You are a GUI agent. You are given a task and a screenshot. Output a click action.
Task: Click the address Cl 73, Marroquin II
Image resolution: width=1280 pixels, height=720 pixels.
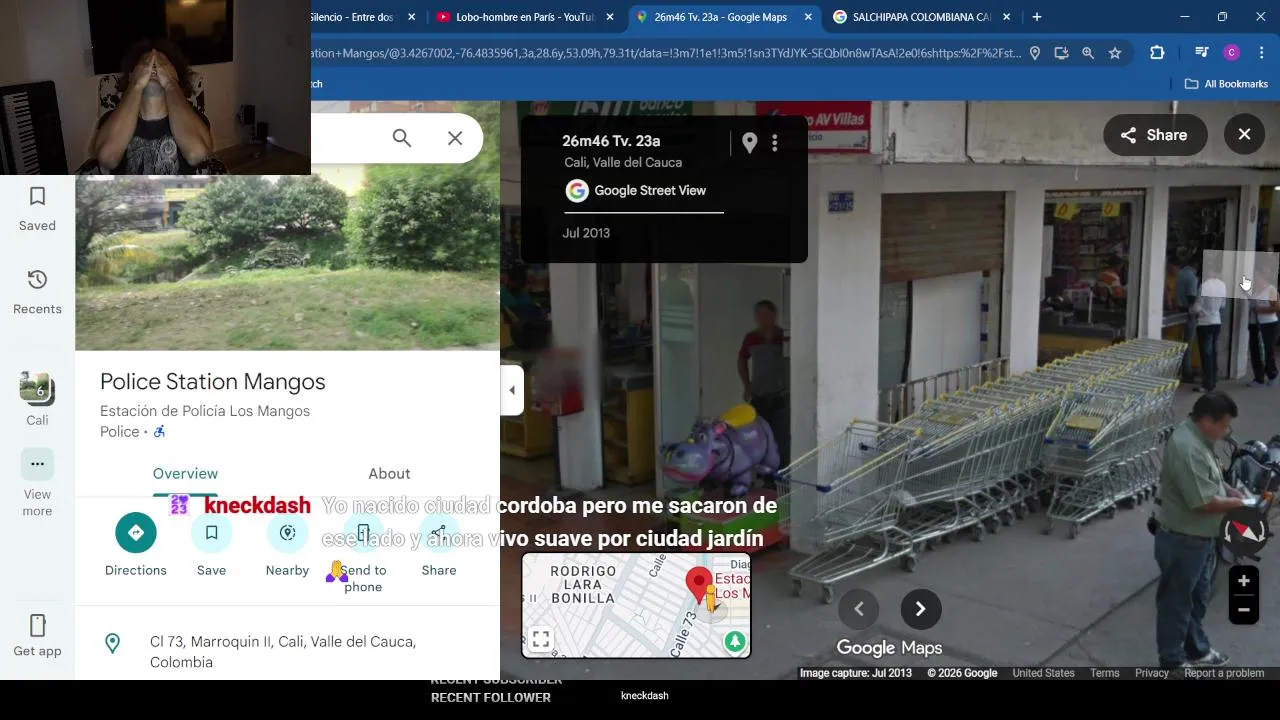click(x=283, y=652)
